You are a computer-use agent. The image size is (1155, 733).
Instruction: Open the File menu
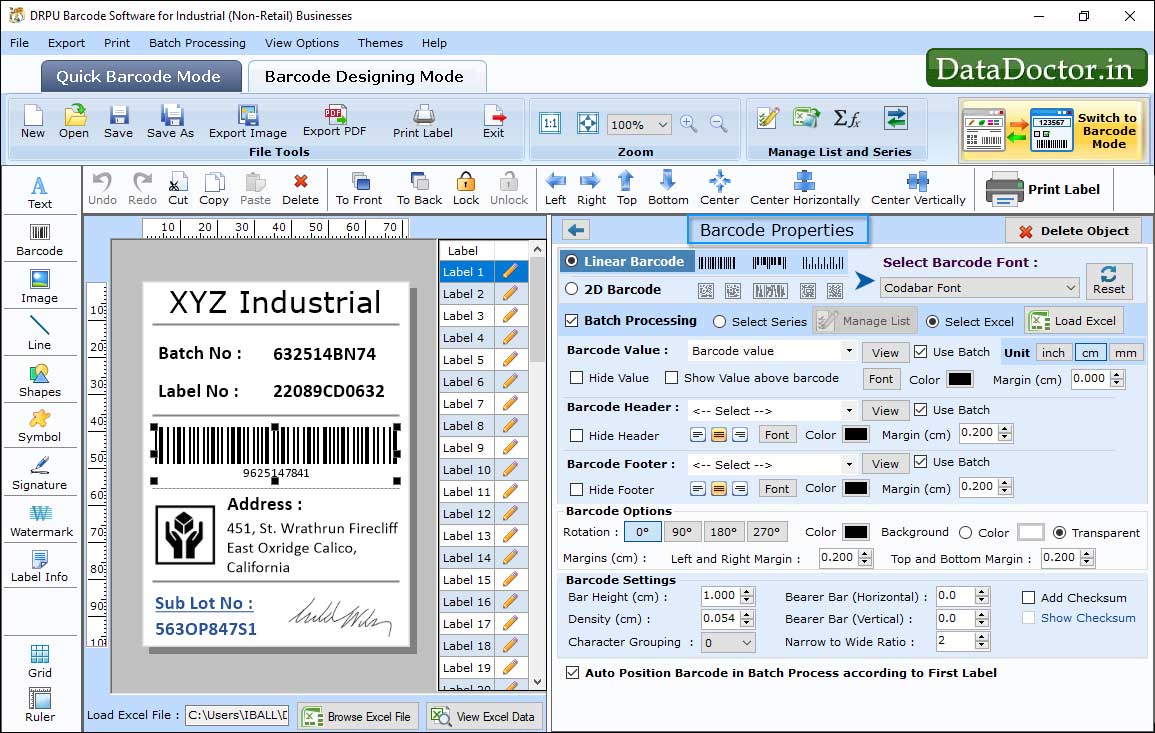click(x=20, y=43)
